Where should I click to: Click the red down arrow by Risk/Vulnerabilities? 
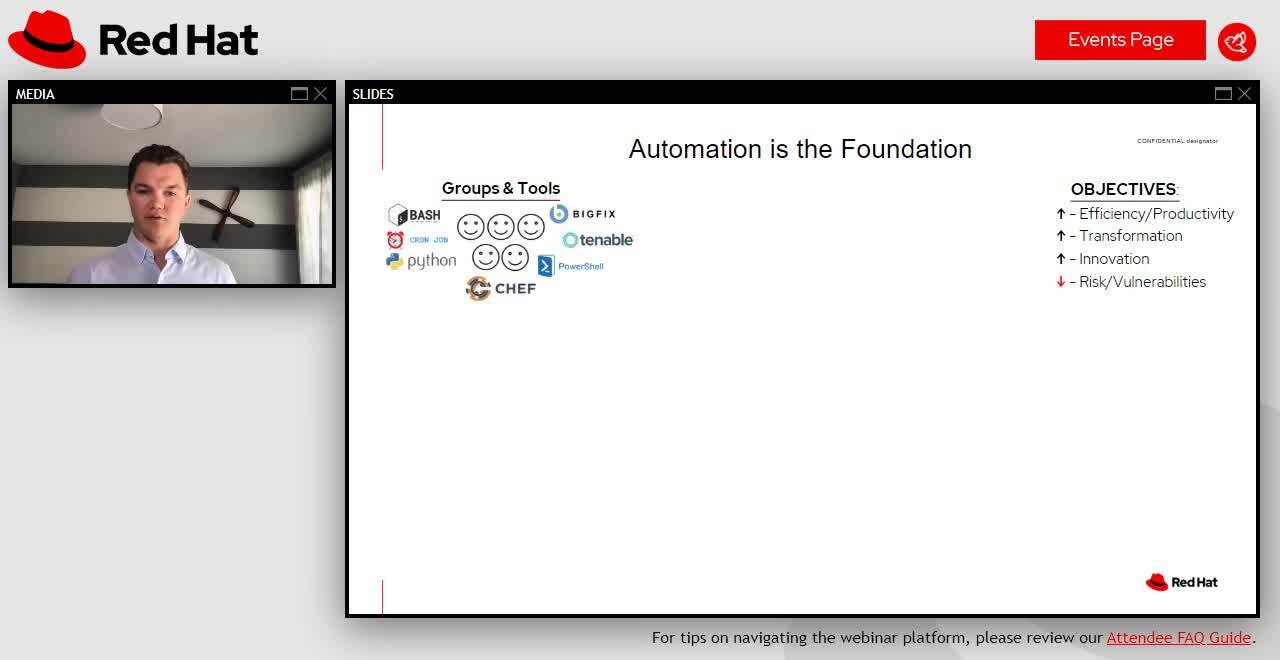(1061, 282)
